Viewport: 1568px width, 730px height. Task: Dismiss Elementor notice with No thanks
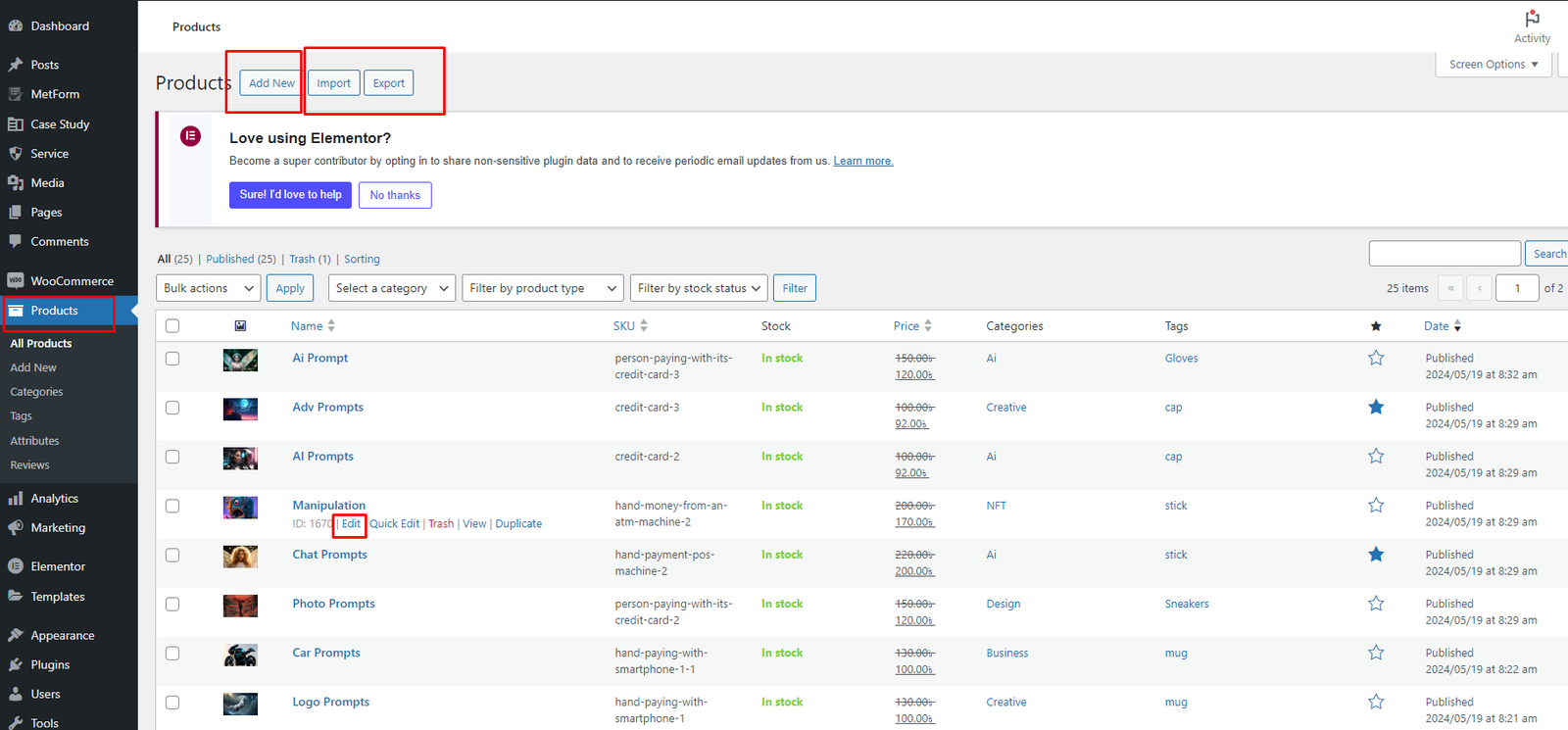pyautogui.click(x=395, y=195)
